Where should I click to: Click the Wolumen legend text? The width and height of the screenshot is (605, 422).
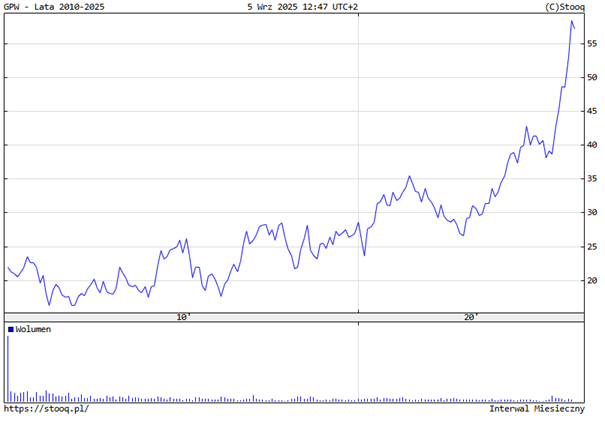tap(33, 329)
